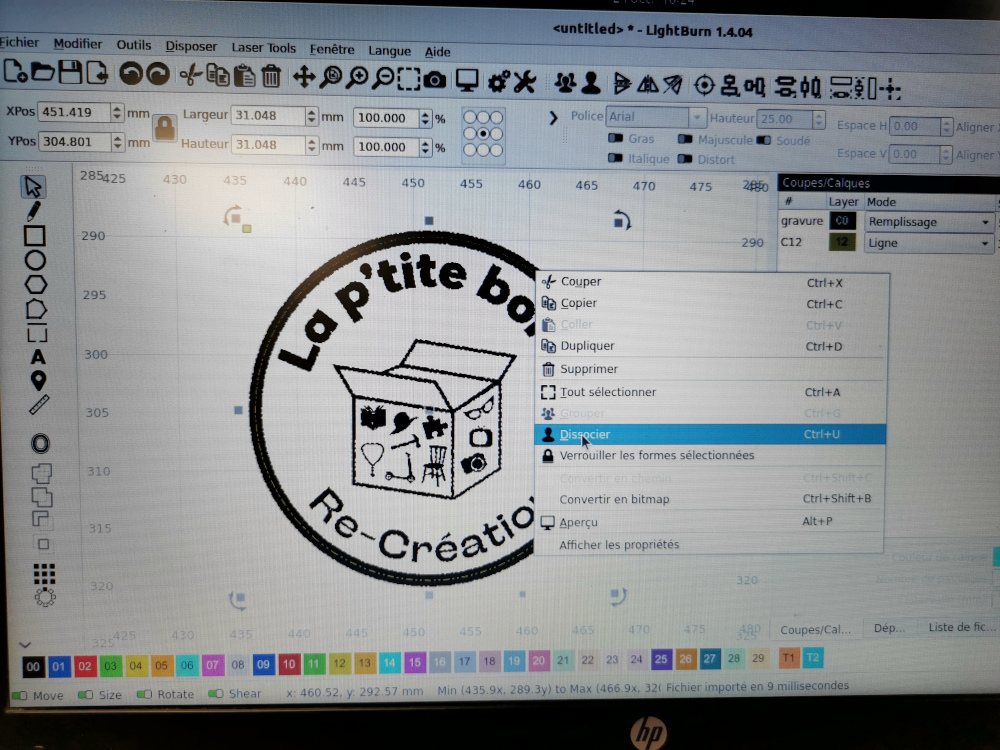This screenshot has height=750, width=1000.
Task: Open the Police font dropdown
Action: pyautogui.click(x=656, y=117)
